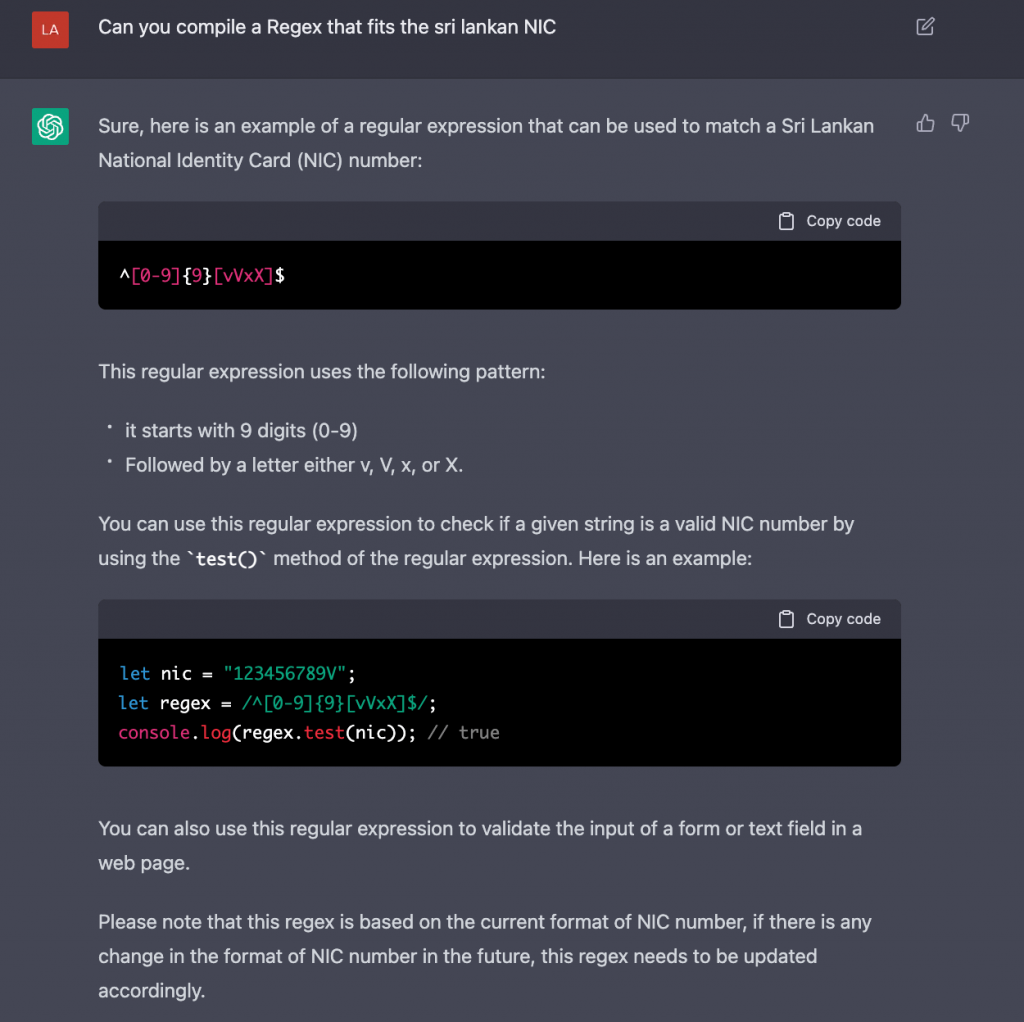Screen dimensions: 1024x1022
Task: Rate the response negatively with thumbs down
Action: 959,122
